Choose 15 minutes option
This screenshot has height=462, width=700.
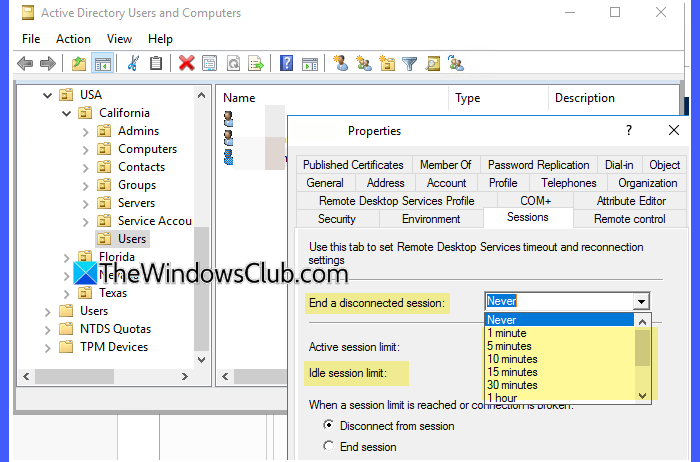pyautogui.click(x=559, y=372)
